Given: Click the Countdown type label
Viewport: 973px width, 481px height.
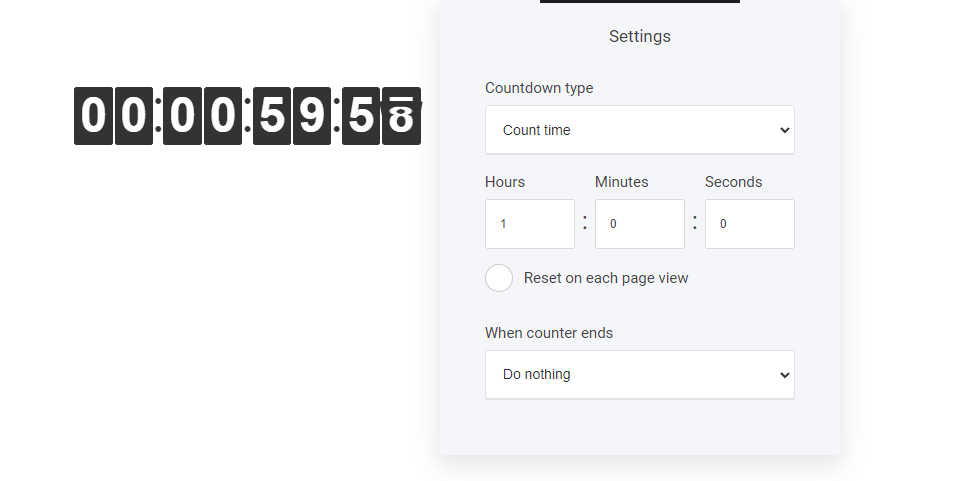Looking at the screenshot, I should 539,88.
